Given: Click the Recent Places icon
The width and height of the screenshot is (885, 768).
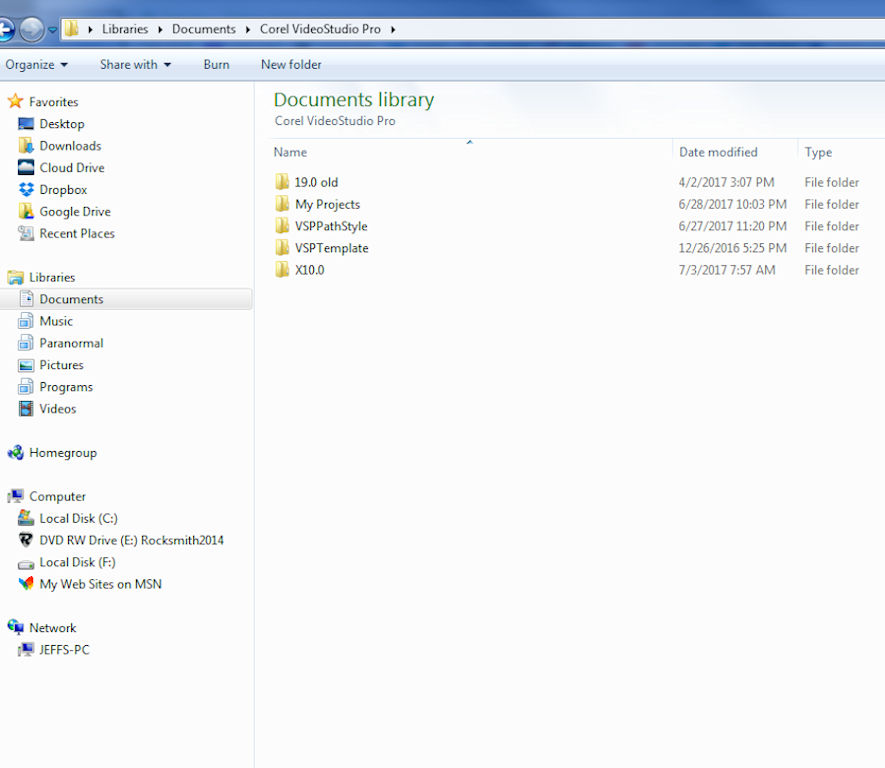Looking at the screenshot, I should [26, 233].
